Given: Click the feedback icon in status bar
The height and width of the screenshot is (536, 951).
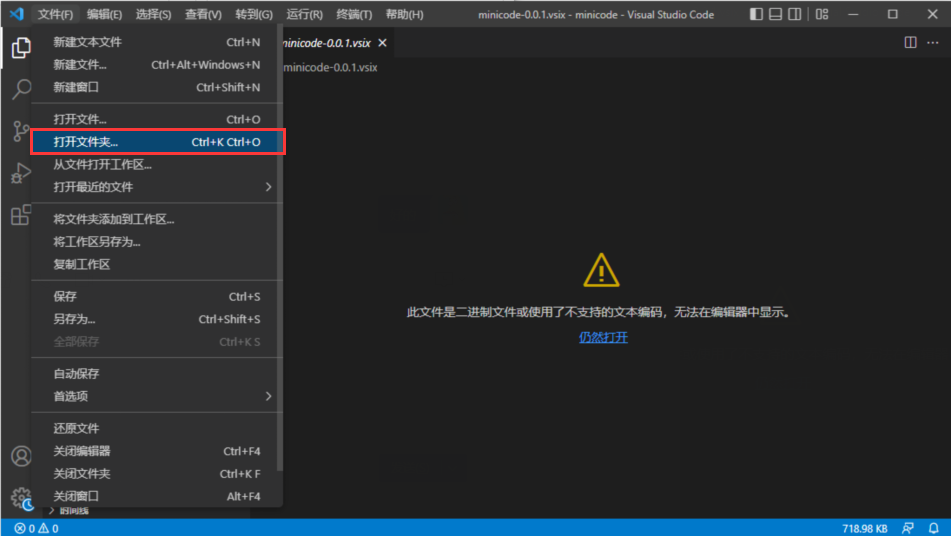Looking at the screenshot, I should [907, 529].
